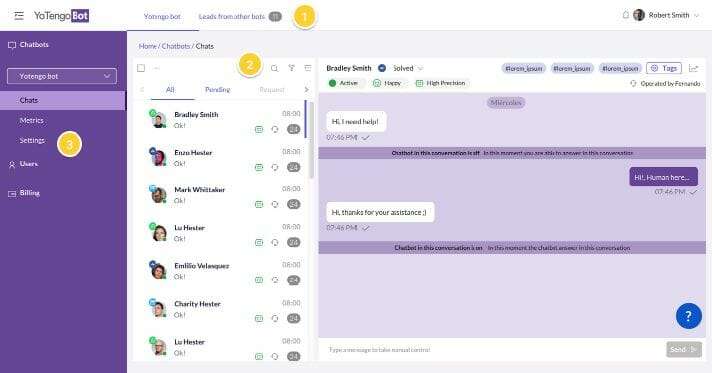The width and height of the screenshot is (712, 373).
Task: Click the channel icon beside Bradley Smith header
Action: click(x=382, y=68)
